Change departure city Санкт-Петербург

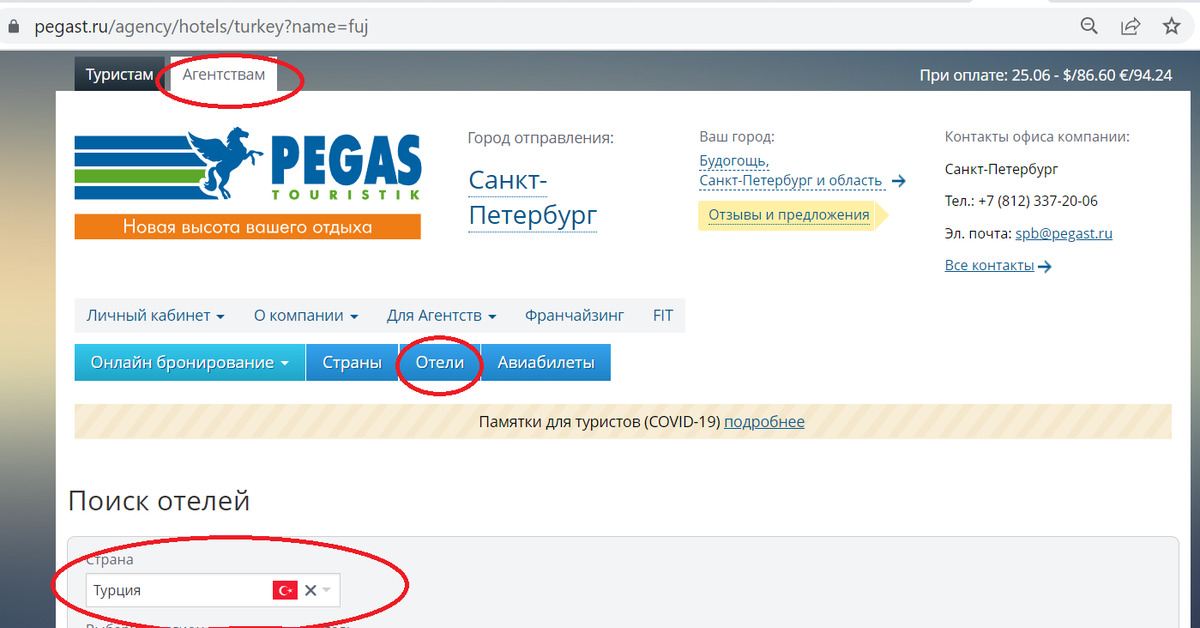pyautogui.click(x=532, y=197)
